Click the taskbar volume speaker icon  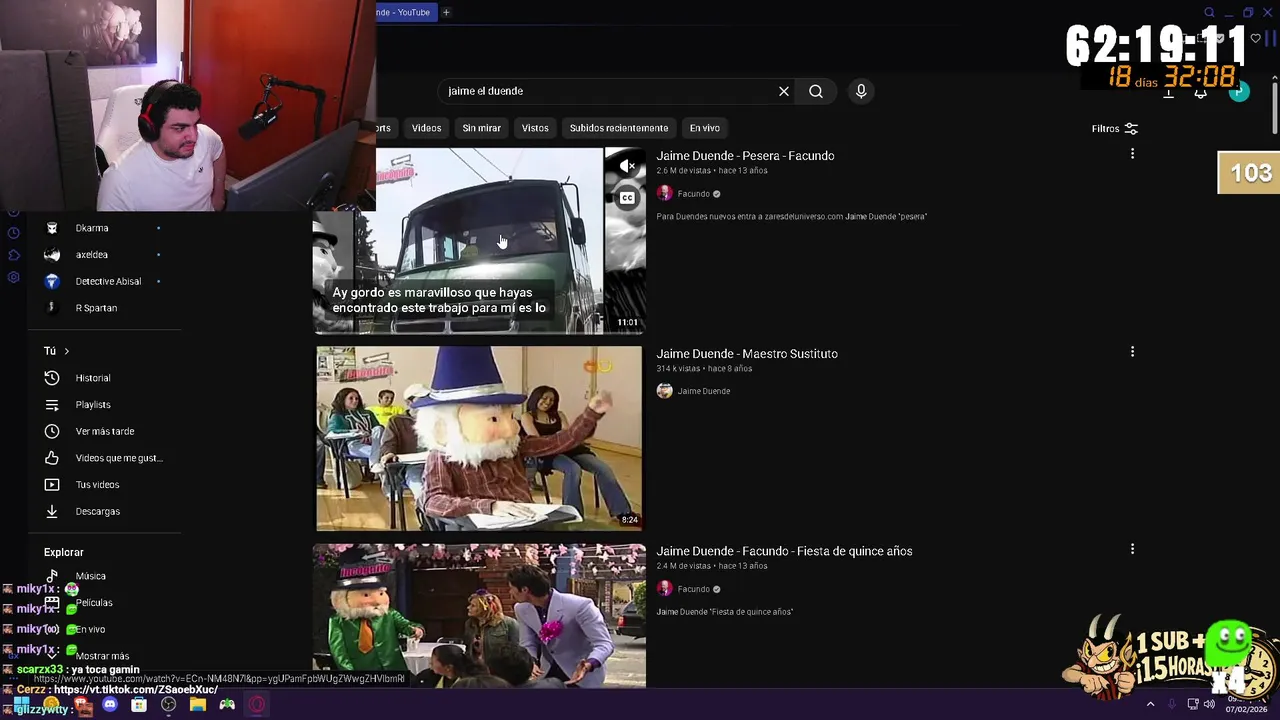[x=1209, y=705]
